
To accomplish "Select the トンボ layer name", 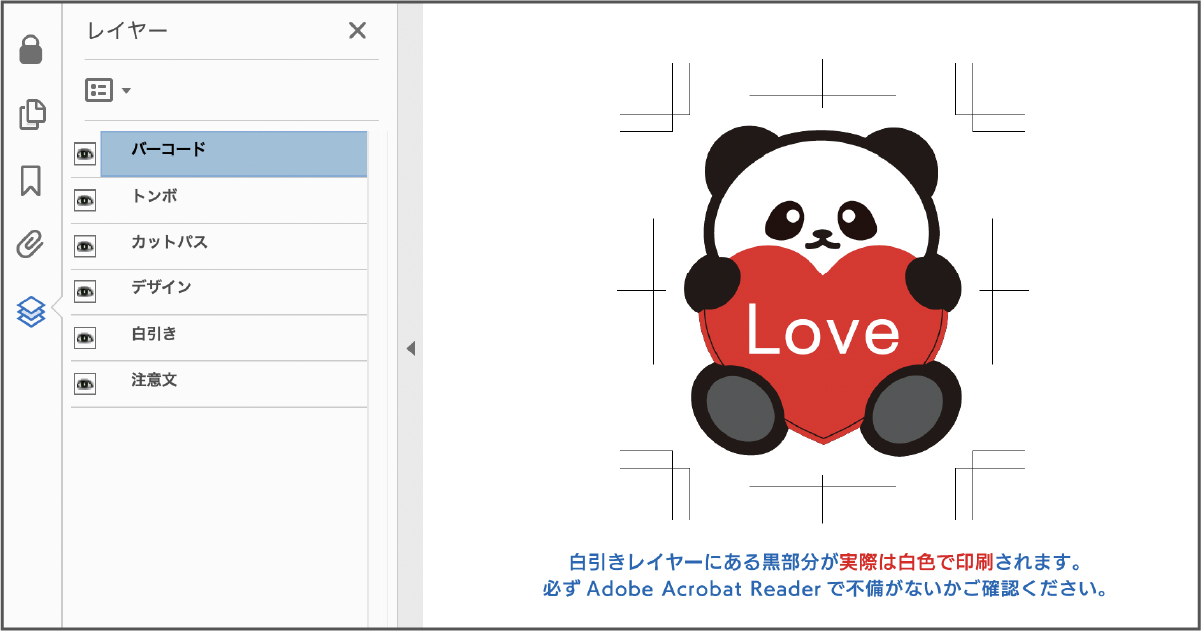I will pos(154,196).
